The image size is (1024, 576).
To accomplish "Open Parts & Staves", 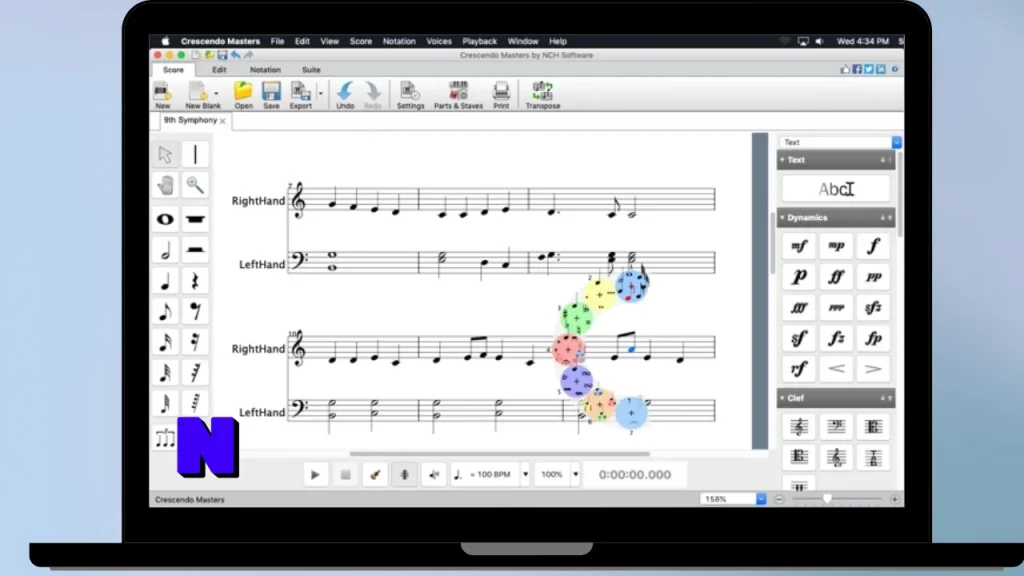I will pos(458,95).
